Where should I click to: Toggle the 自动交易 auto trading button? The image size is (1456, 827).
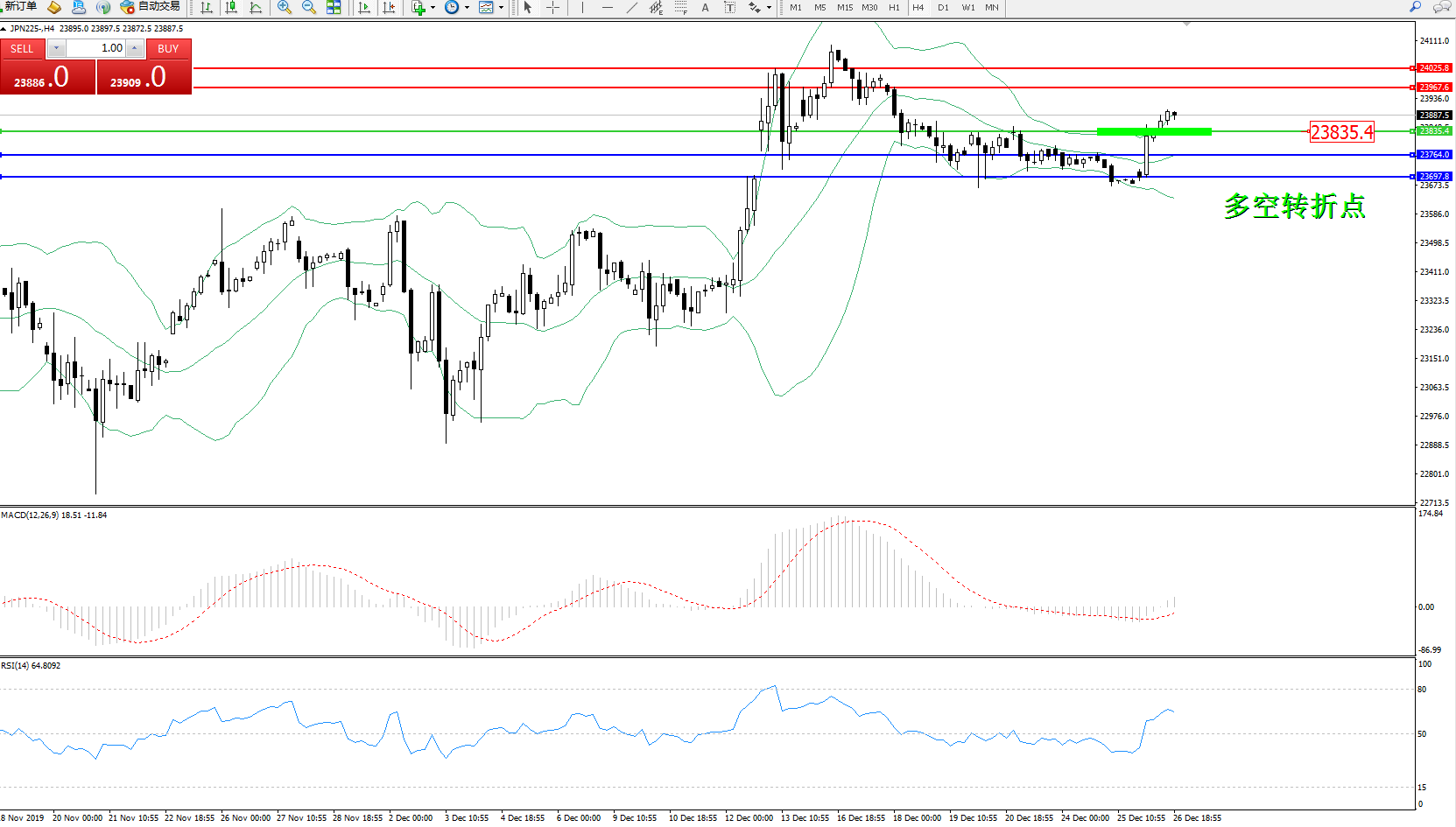click(151, 7)
